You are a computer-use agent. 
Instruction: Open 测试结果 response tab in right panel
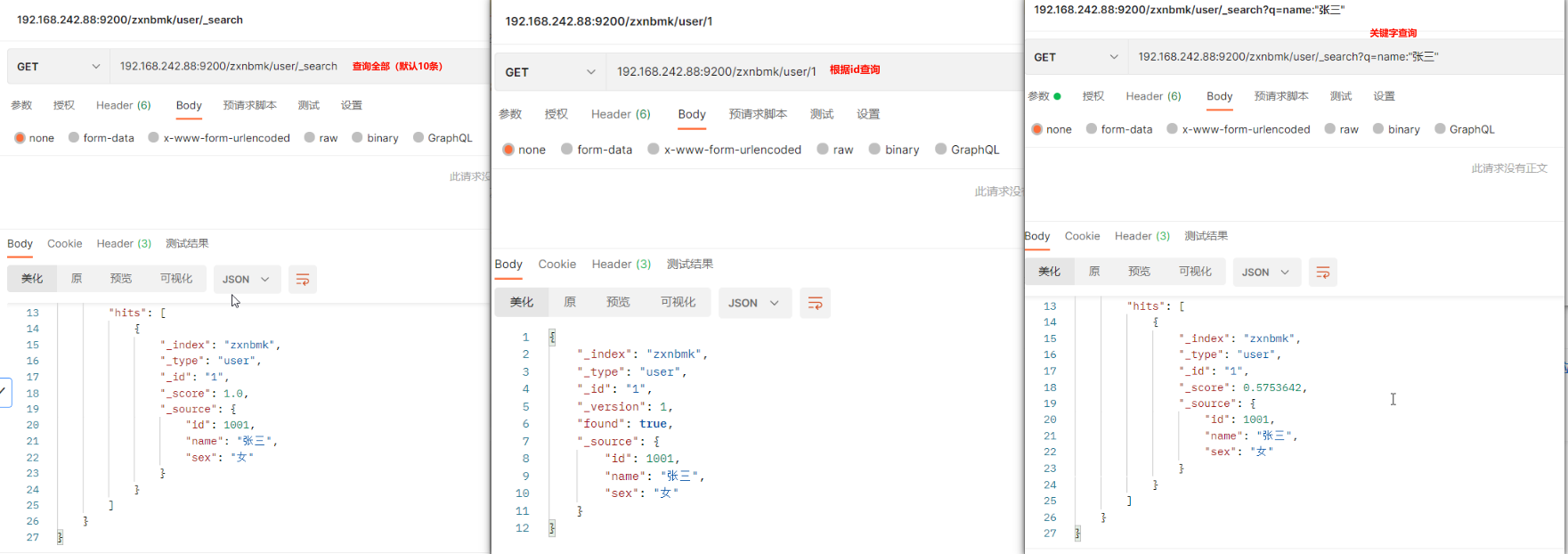click(x=1206, y=236)
